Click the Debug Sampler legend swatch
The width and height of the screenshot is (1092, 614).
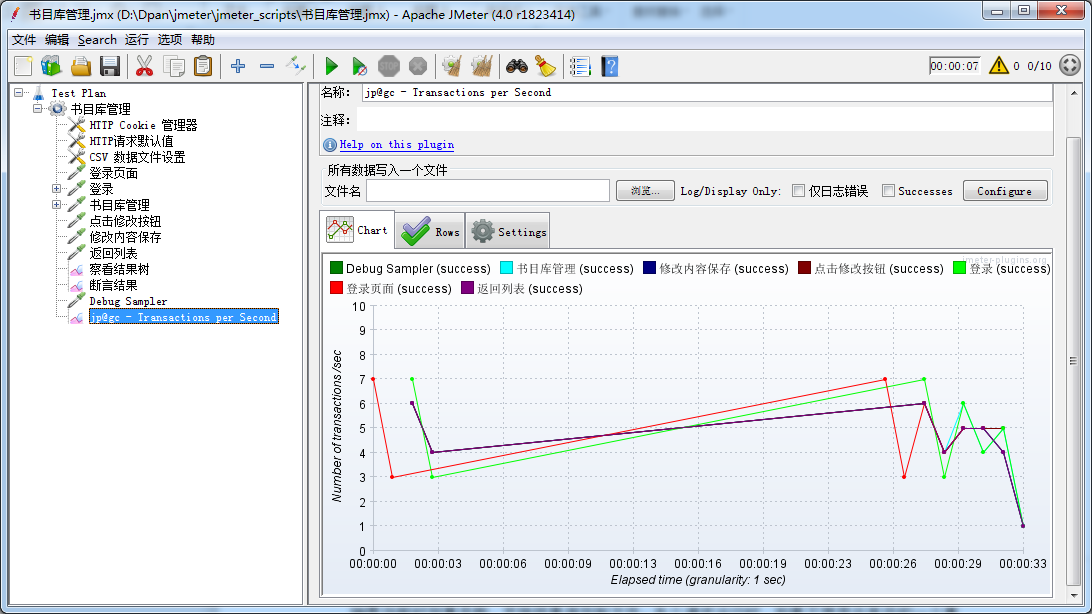point(336,268)
